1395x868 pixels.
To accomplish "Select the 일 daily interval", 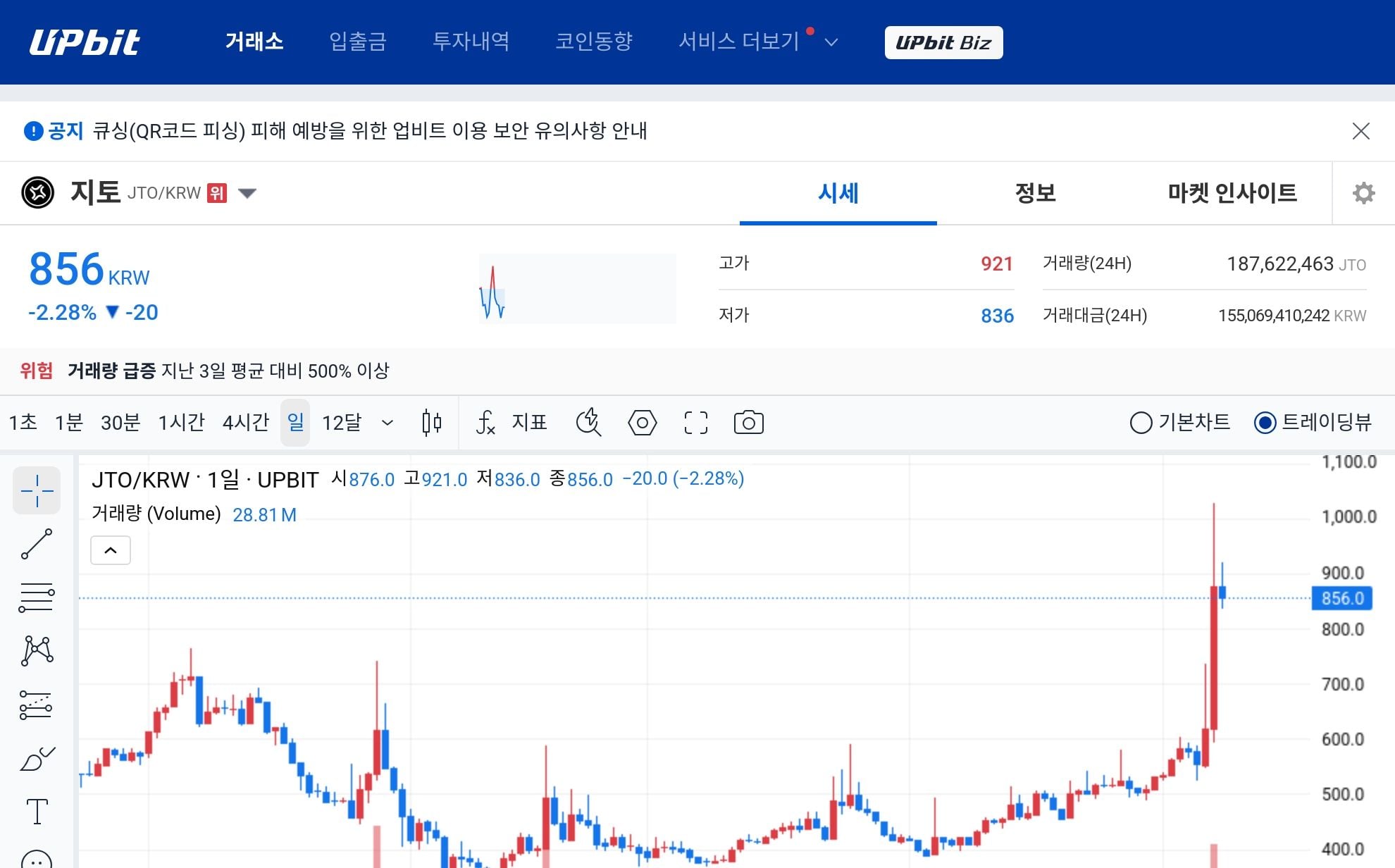I will (295, 422).
